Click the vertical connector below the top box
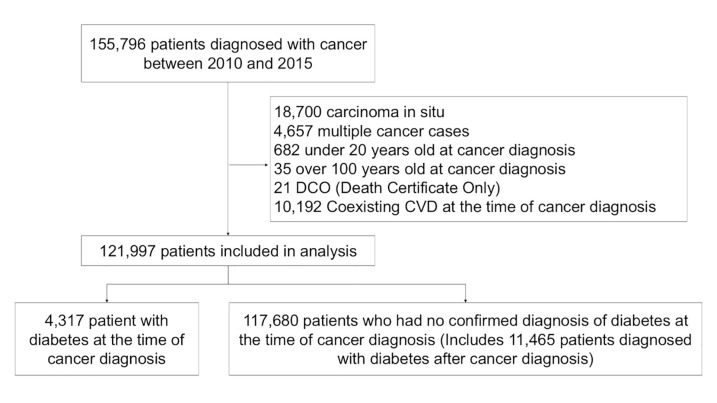Screen dimensions: 717x403 point(228,158)
